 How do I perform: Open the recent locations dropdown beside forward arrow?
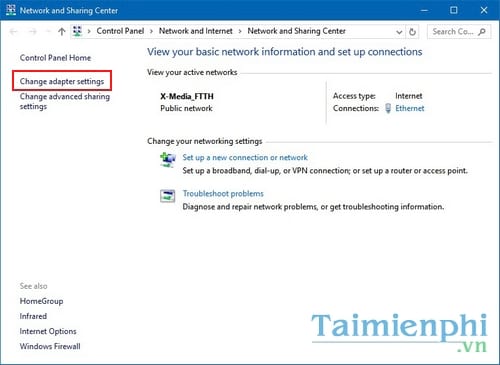click(48, 32)
